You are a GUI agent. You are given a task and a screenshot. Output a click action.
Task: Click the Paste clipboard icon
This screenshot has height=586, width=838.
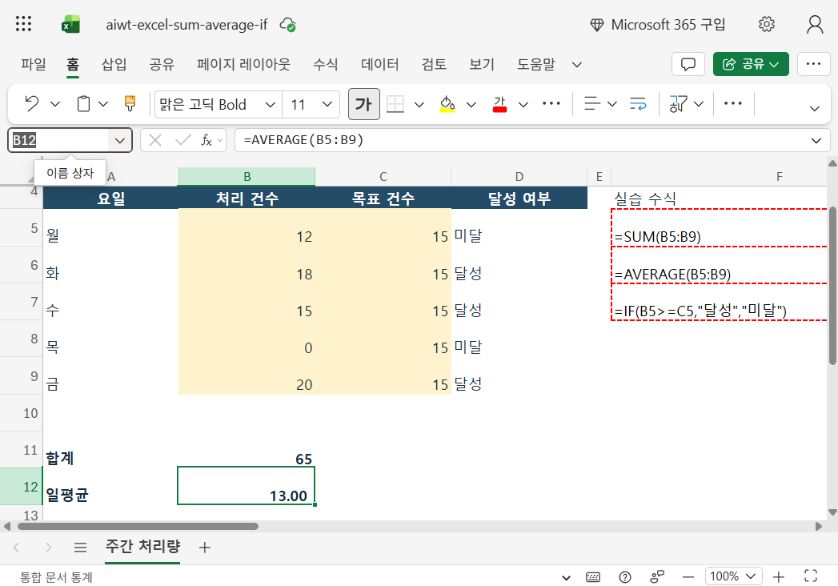[x=83, y=103]
